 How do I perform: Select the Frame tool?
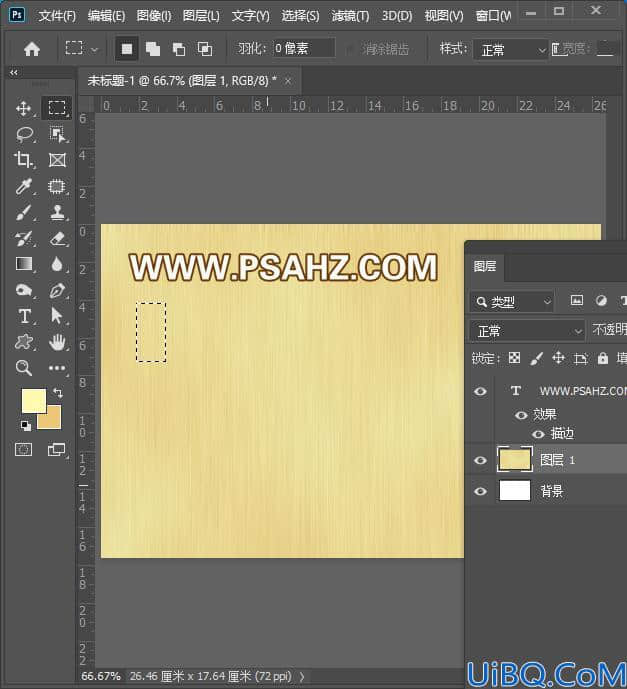[x=57, y=160]
